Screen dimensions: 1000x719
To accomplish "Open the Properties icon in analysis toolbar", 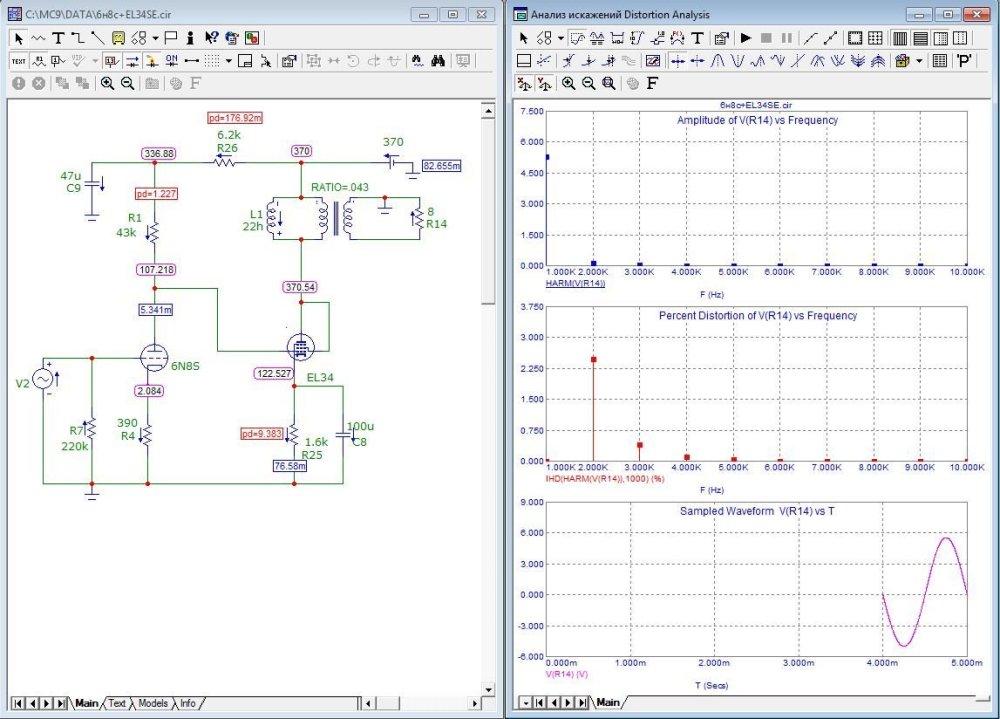I will (x=721, y=38).
